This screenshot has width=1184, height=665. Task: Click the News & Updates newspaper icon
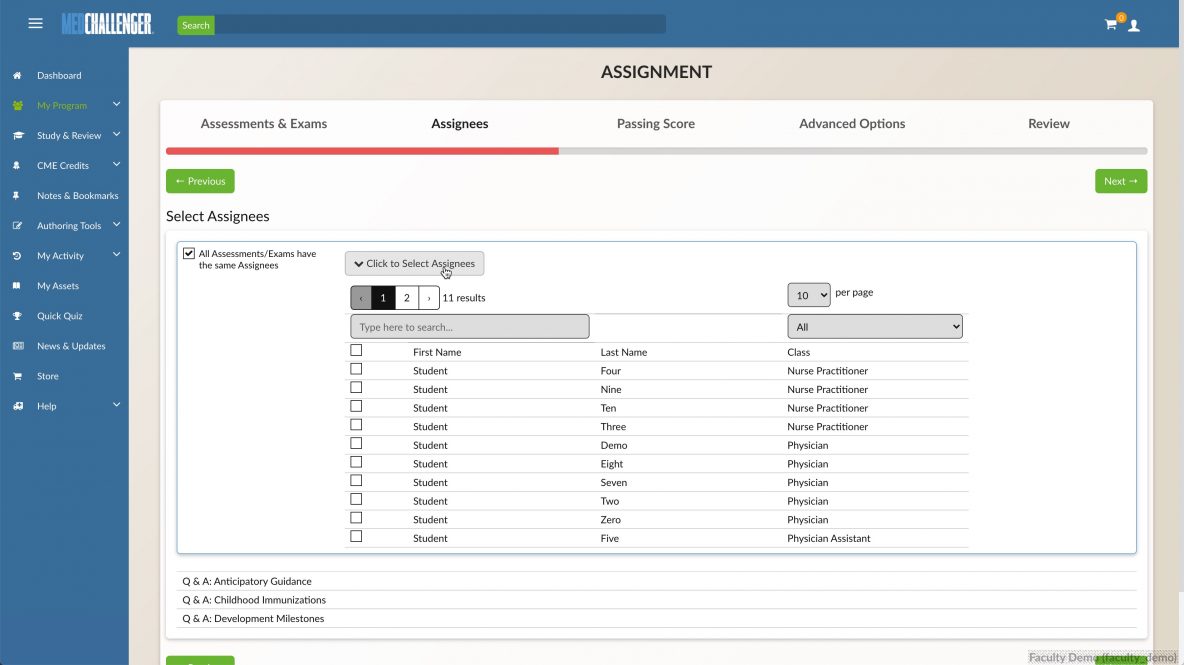pos(18,346)
